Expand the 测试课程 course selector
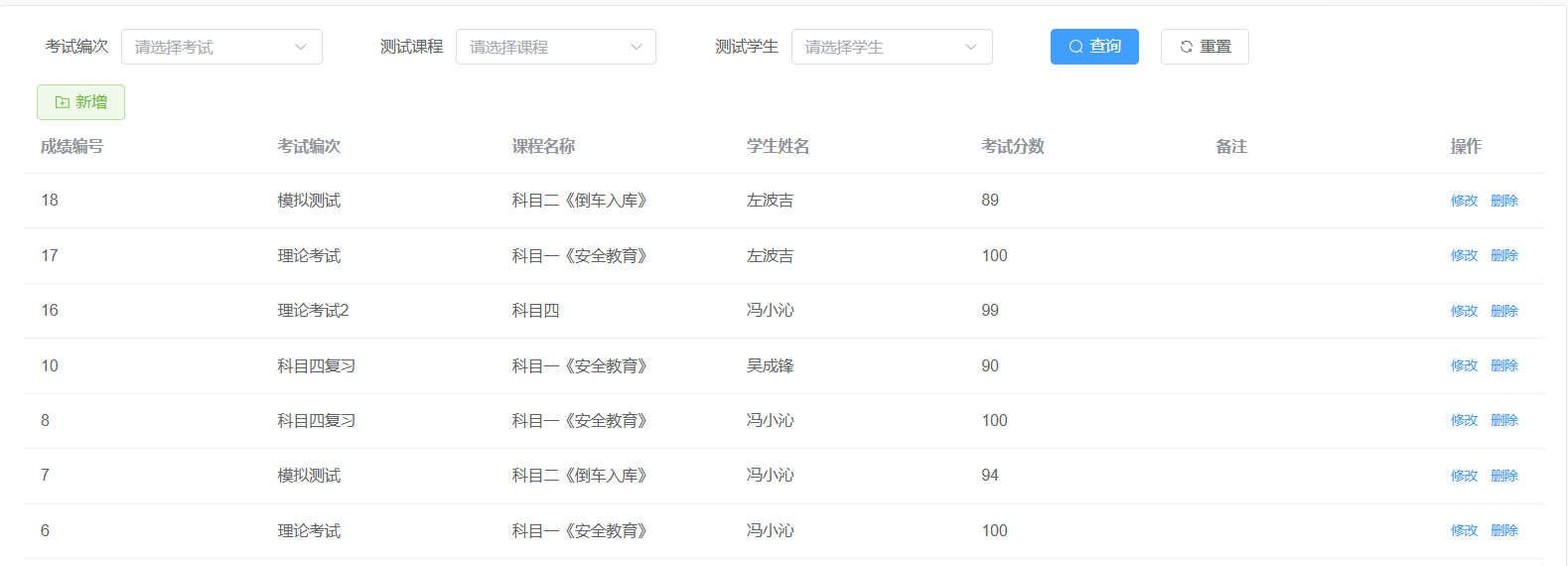The image size is (1568, 566). pyautogui.click(x=555, y=47)
